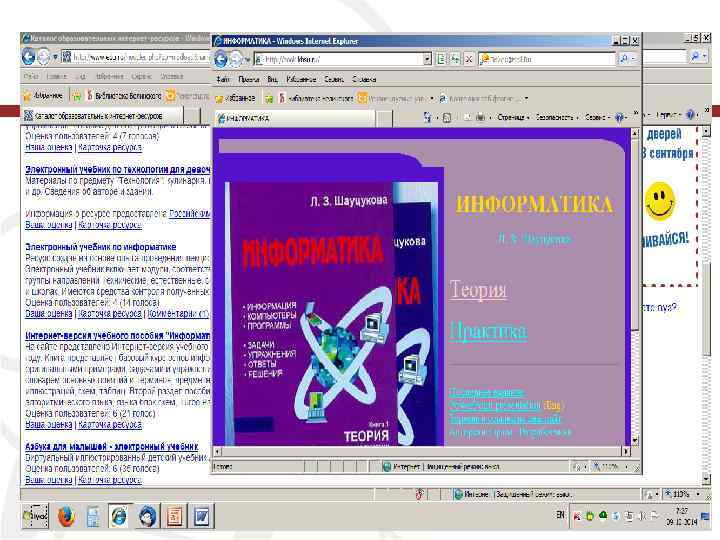Click the RSS feeds icon in command bar

click(x=447, y=118)
